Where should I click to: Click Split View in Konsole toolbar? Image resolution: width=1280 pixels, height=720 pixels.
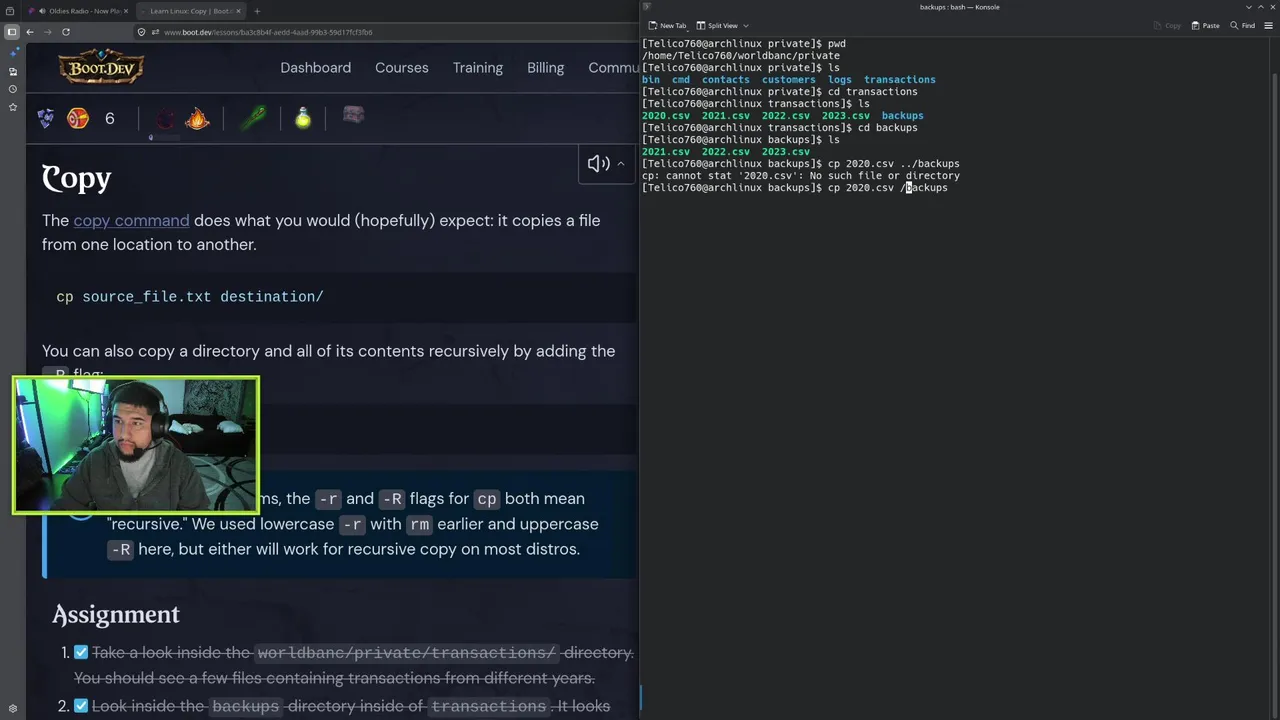[x=717, y=25]
